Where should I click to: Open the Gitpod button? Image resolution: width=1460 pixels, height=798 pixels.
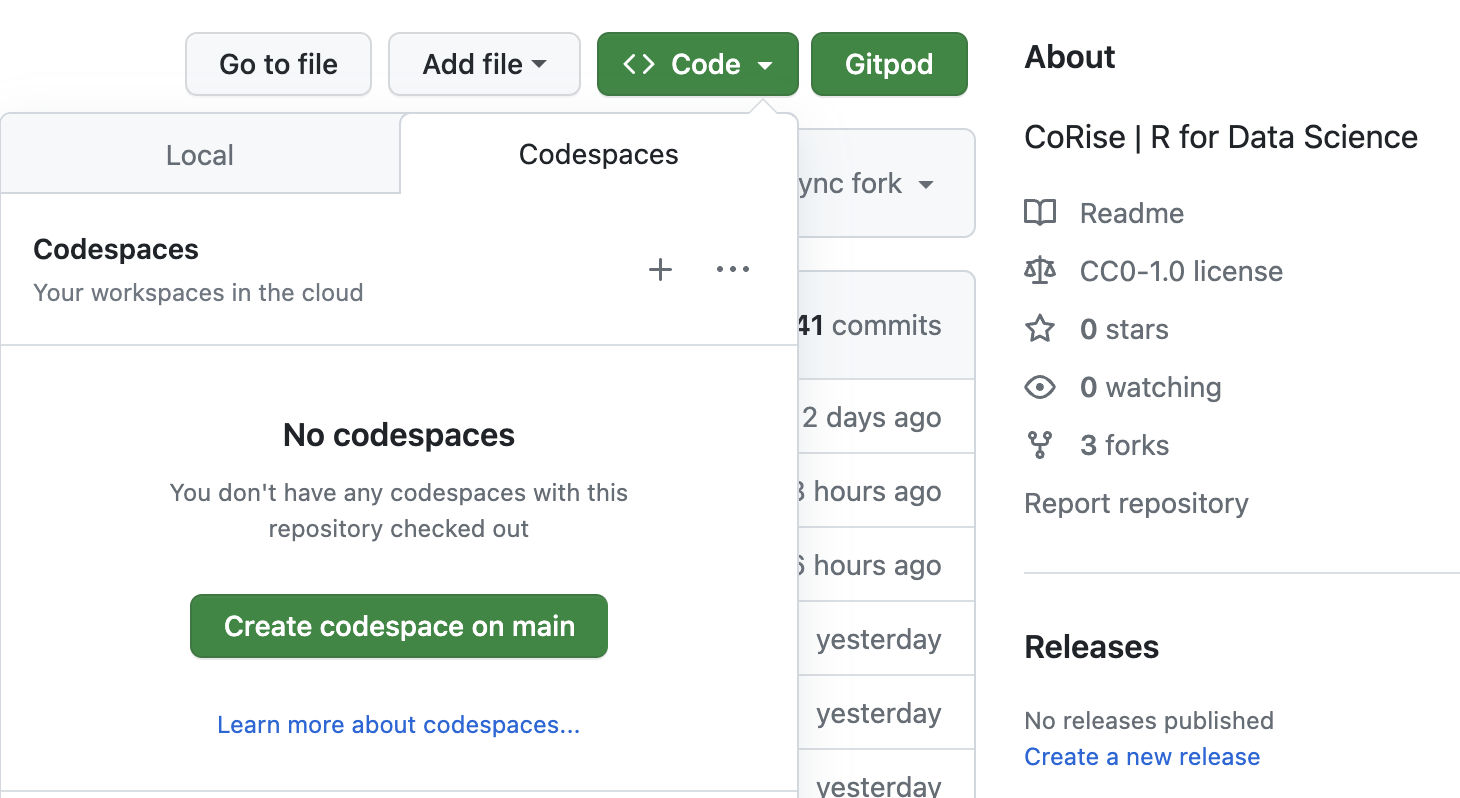tap(889, 64)
